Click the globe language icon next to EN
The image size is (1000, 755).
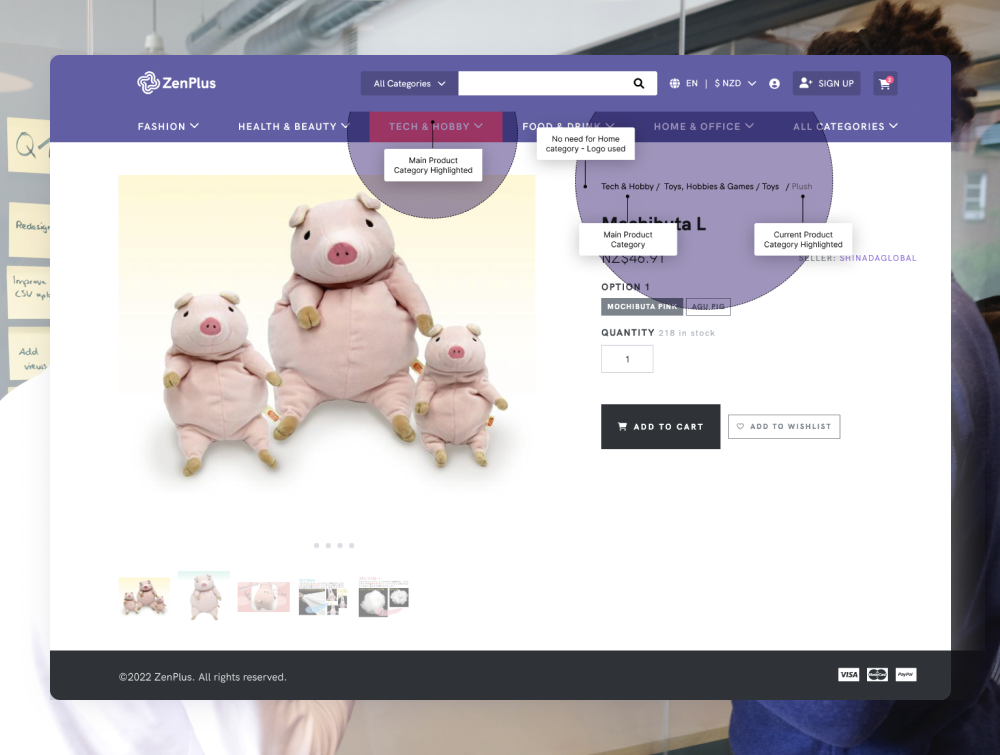675,84
